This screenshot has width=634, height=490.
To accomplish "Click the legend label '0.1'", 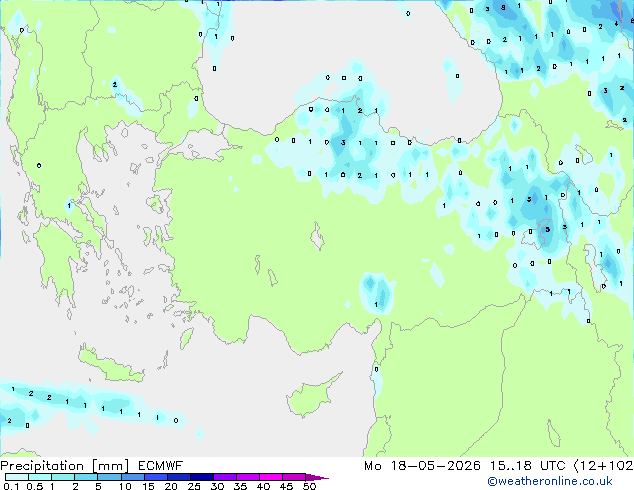I will point(11,486).
